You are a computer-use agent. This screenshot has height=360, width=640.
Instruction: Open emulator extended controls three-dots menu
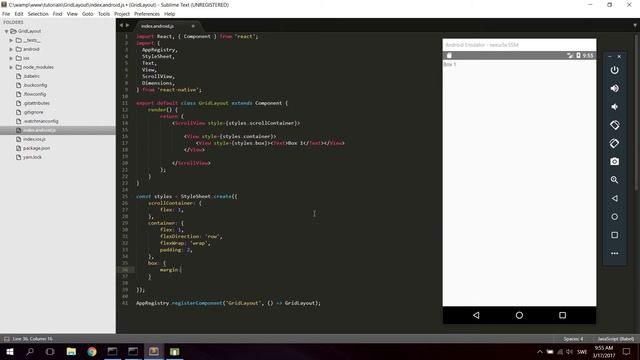[614, 253]
